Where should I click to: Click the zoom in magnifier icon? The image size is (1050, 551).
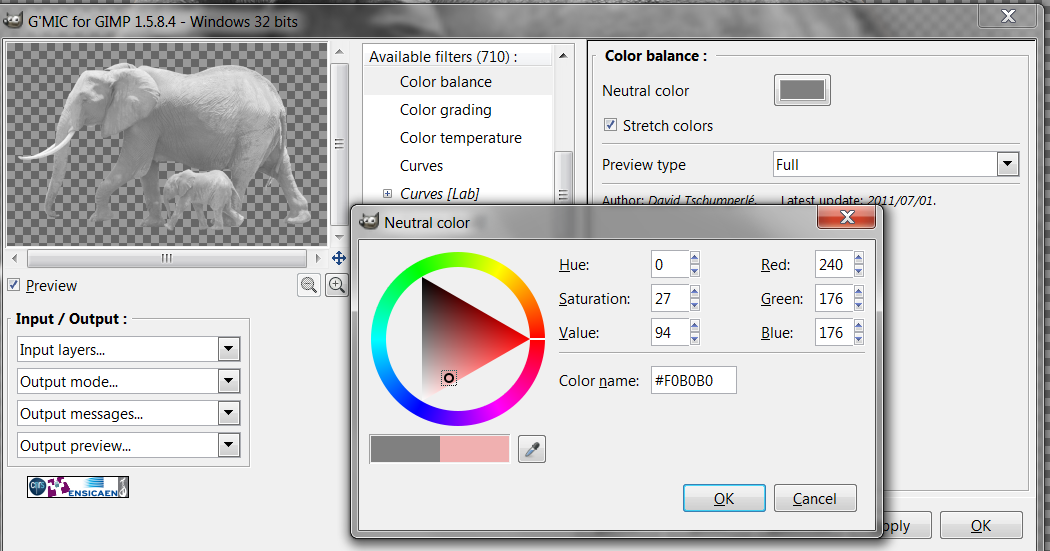click(x=337, y=285)
